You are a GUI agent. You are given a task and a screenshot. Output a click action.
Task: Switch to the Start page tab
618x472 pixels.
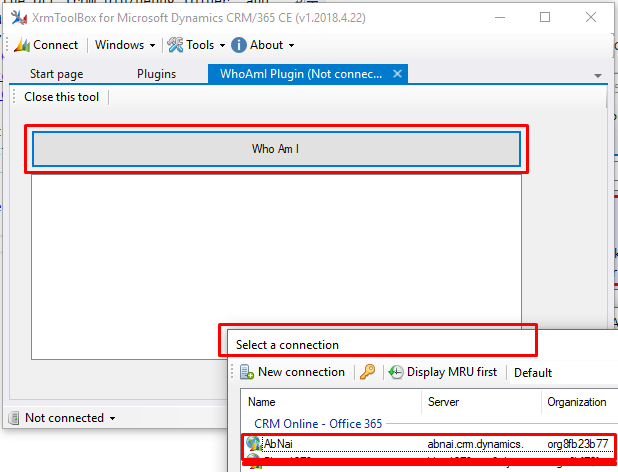pos(57,74)
